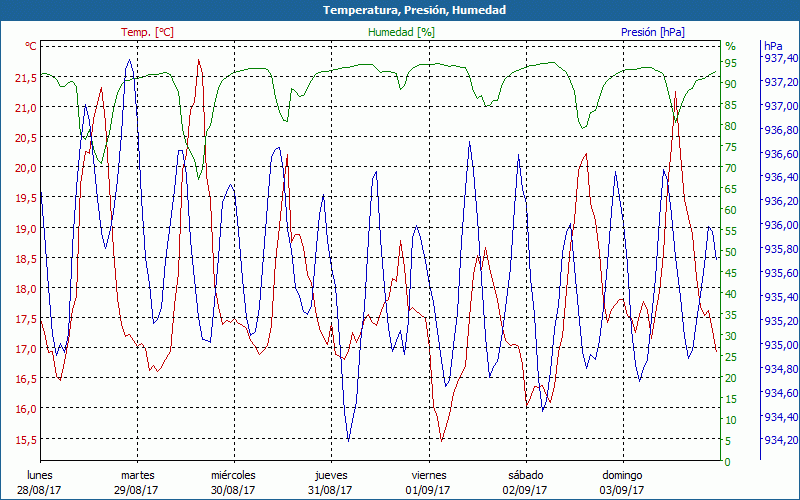The image size is (800, 500).
Task: Click the % unit label on humidity axis
Action: click(730, 46)
